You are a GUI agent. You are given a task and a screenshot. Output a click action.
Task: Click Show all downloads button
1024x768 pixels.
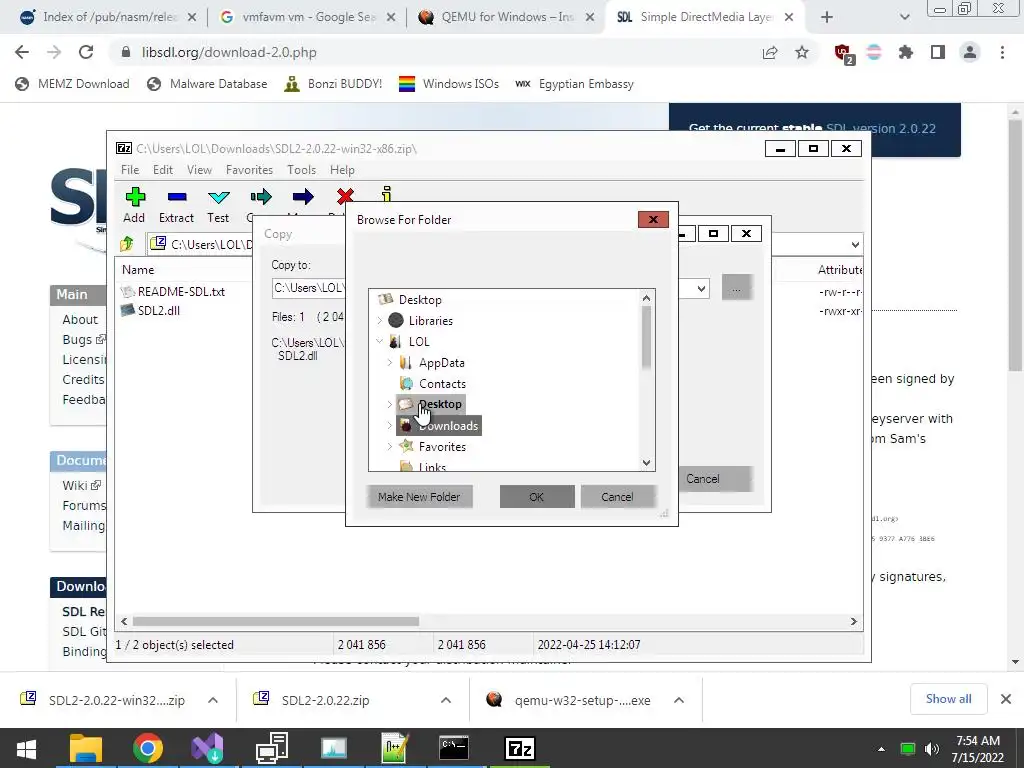point(948,699)
